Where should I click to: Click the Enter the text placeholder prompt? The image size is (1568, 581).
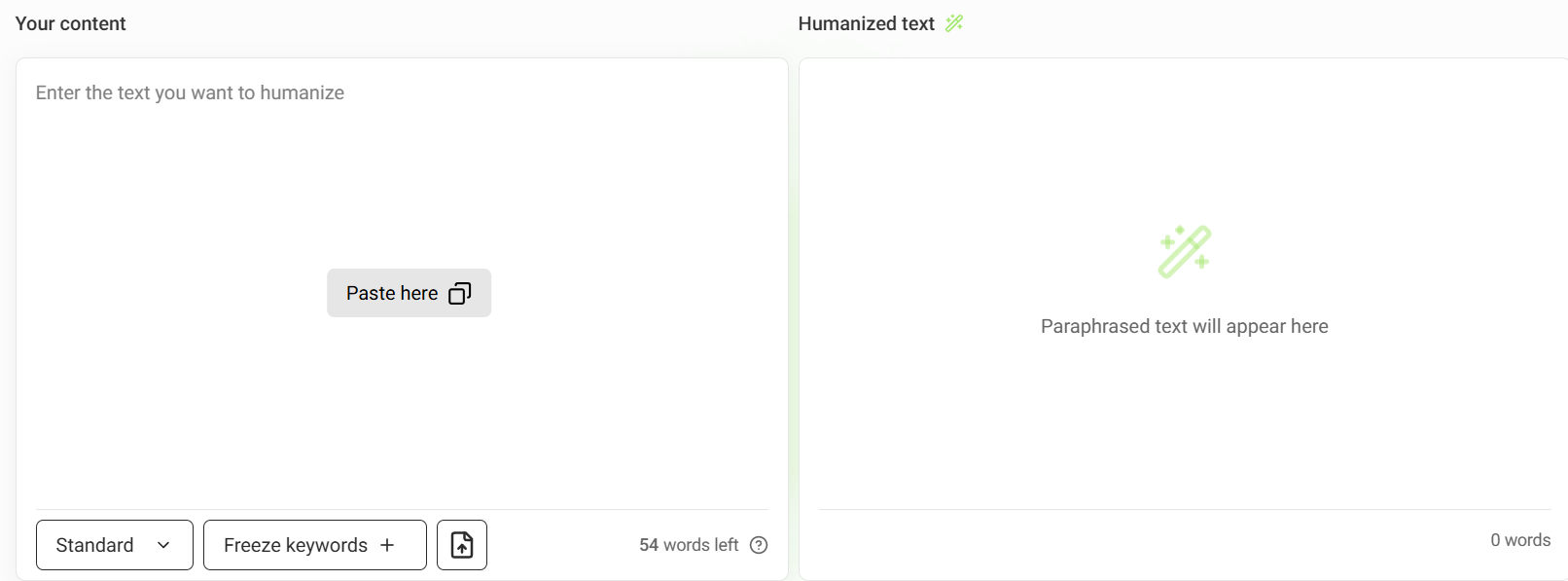click(190, 92)
